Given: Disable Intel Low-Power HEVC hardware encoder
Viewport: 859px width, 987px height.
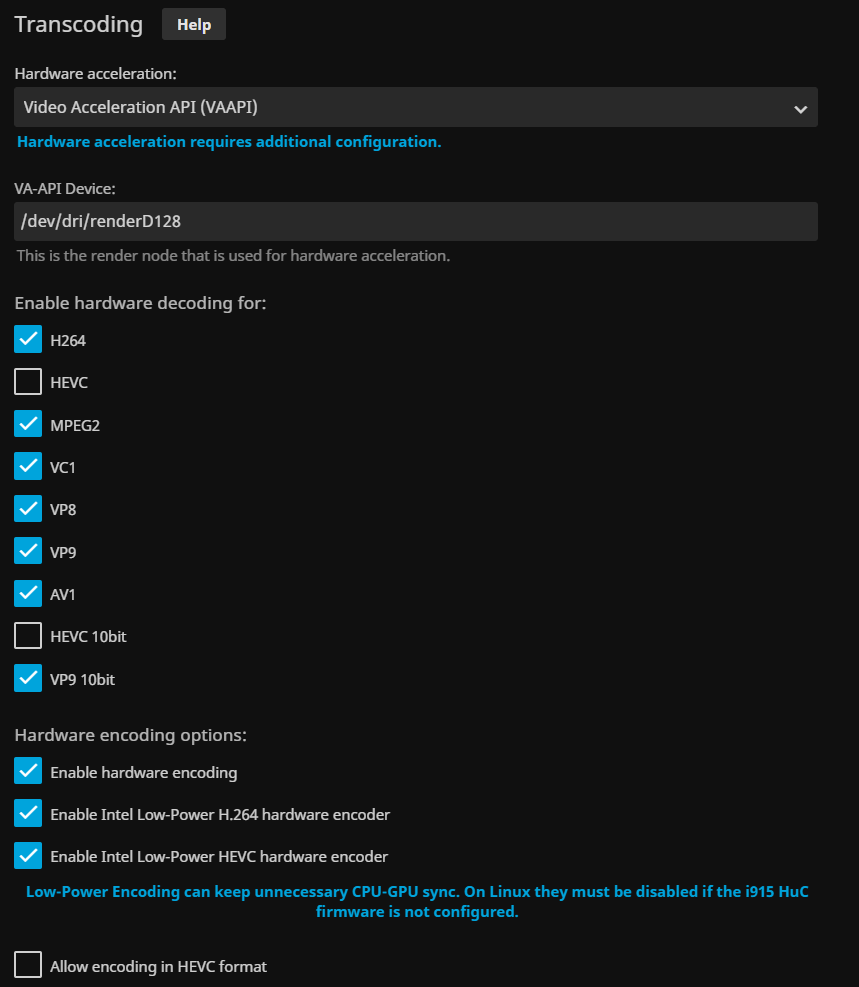Looking at the screenshot, I should (28, 856).
